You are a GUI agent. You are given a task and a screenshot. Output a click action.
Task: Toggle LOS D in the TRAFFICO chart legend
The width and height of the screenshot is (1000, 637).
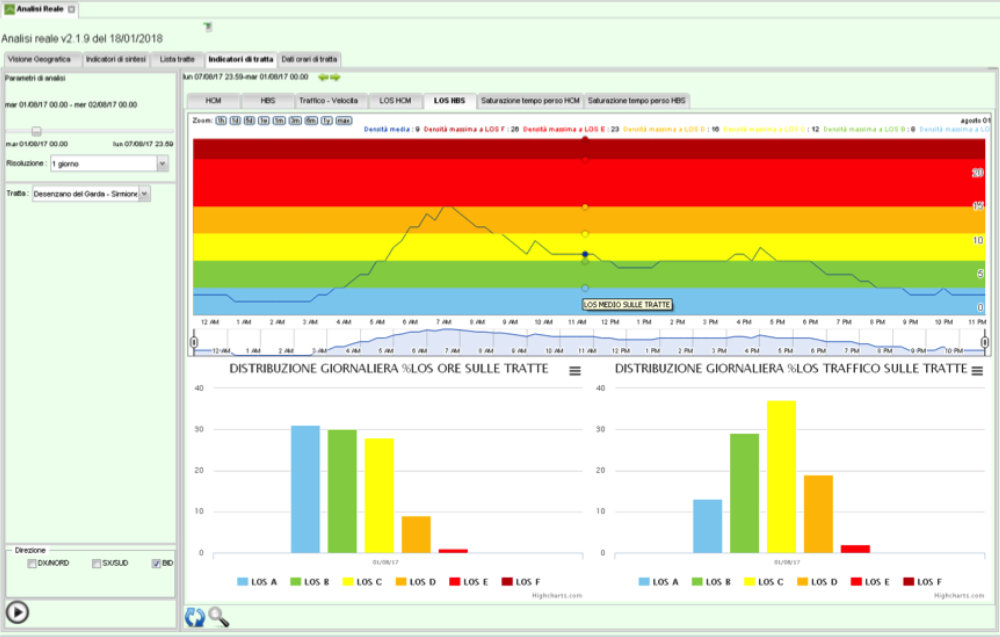click(x=818, y=582)
